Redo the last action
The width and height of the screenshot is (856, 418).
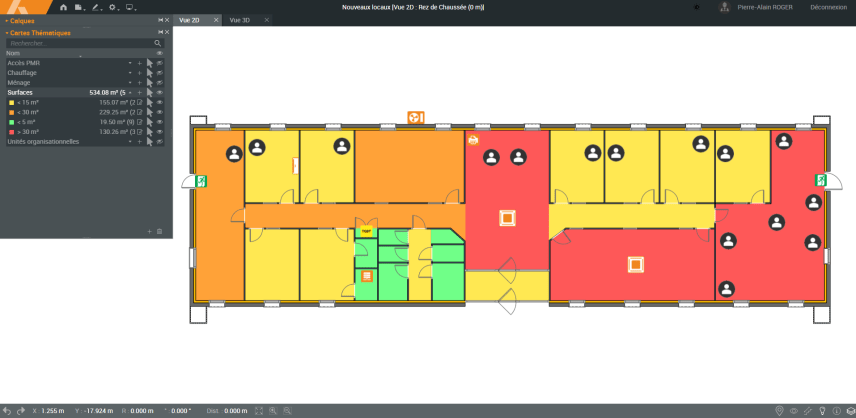tap(21, 411)
